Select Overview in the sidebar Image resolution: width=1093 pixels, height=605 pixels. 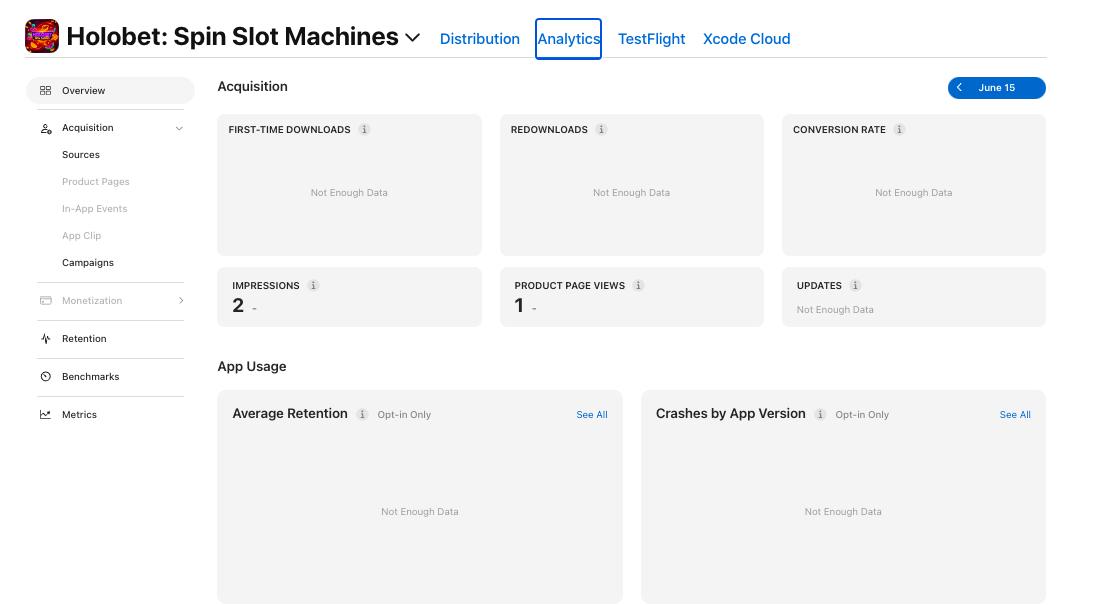[x=110, y=91]
